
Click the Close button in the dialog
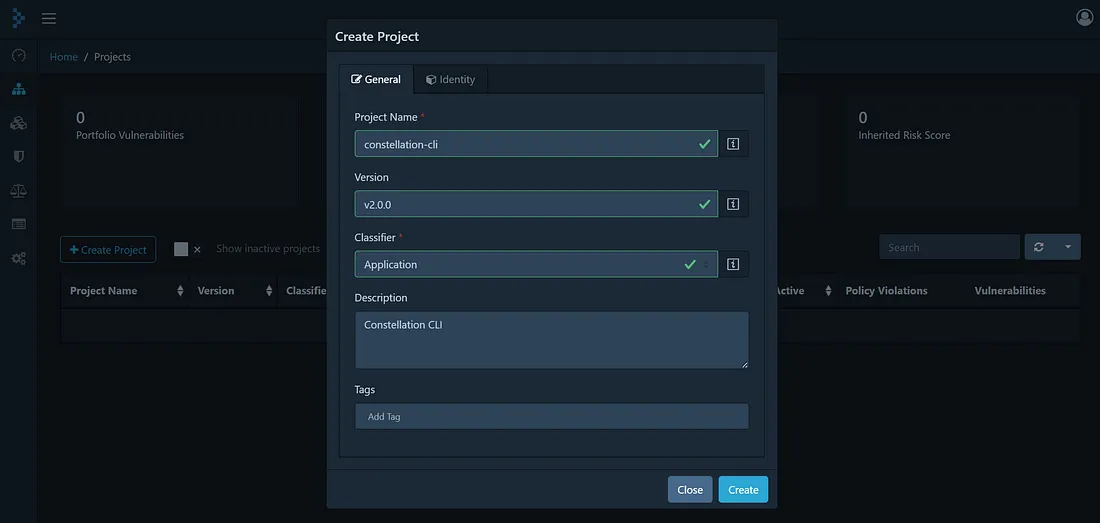coord(689,490)
